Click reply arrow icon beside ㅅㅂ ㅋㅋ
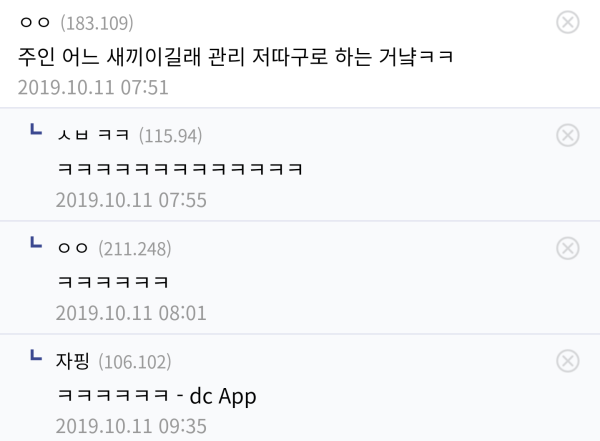The height and width of the screenshot is (441, 600). point(36,129)
